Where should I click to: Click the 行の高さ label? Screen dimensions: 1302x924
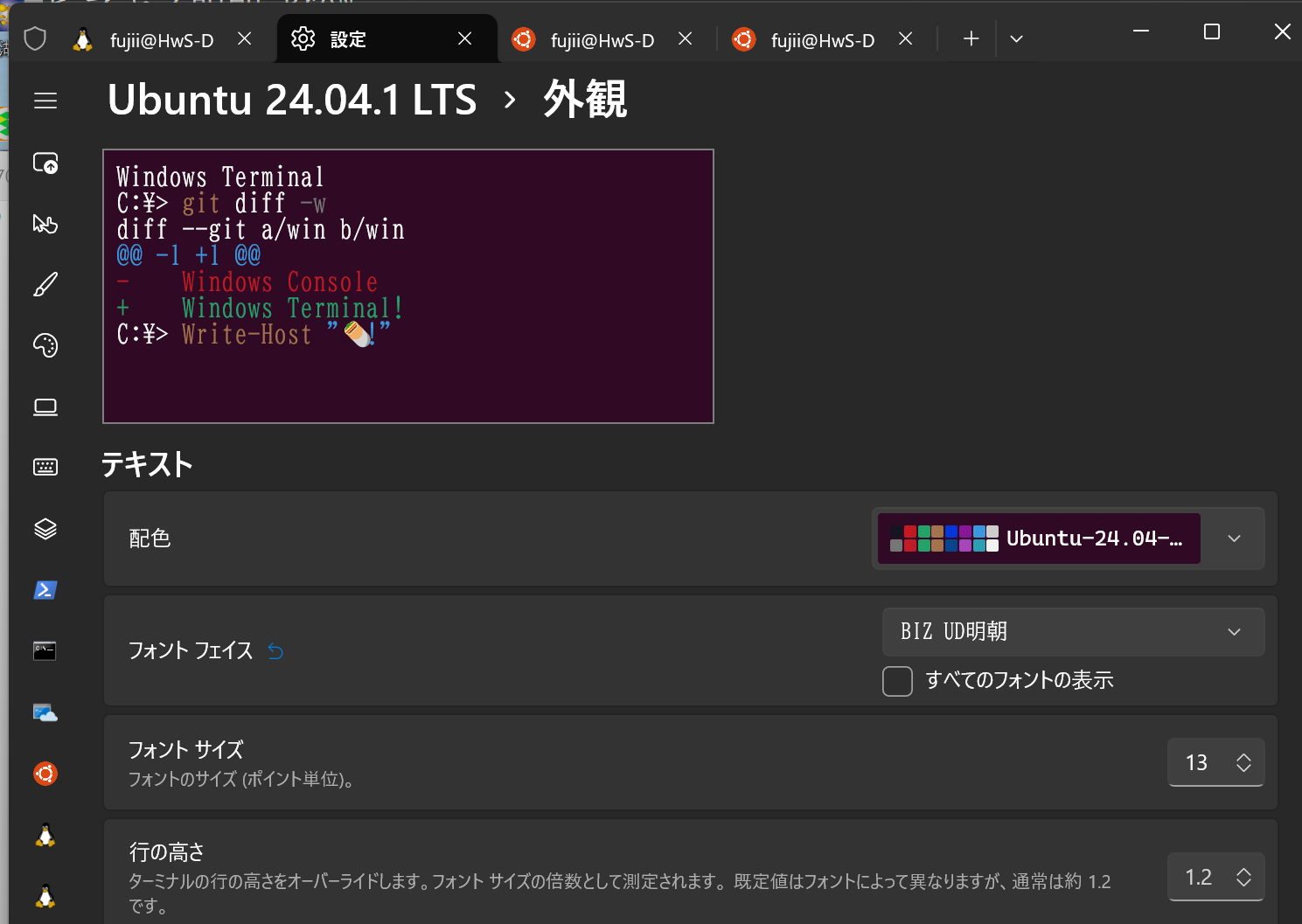point(167,851)
